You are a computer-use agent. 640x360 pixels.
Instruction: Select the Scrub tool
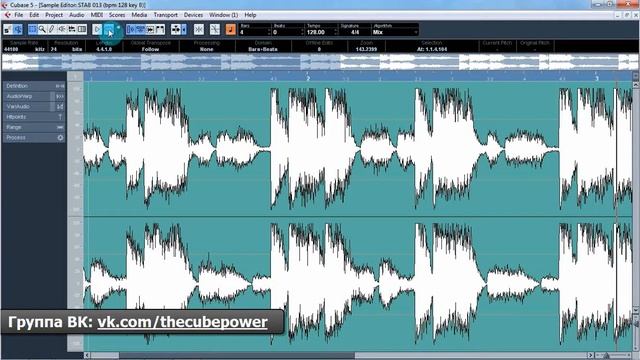[72, 29]
